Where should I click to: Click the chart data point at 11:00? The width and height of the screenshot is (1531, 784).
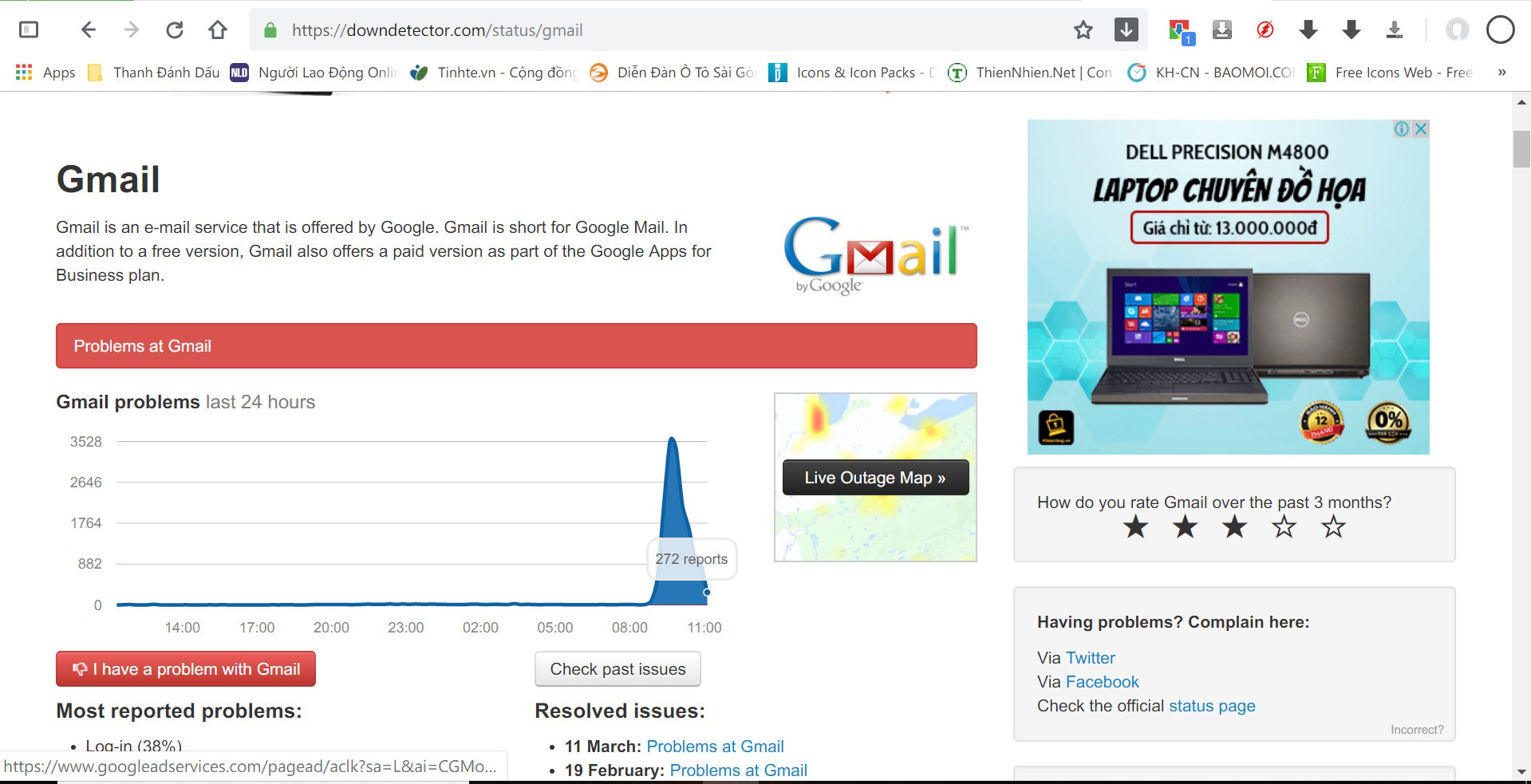[x=707, y=592]
